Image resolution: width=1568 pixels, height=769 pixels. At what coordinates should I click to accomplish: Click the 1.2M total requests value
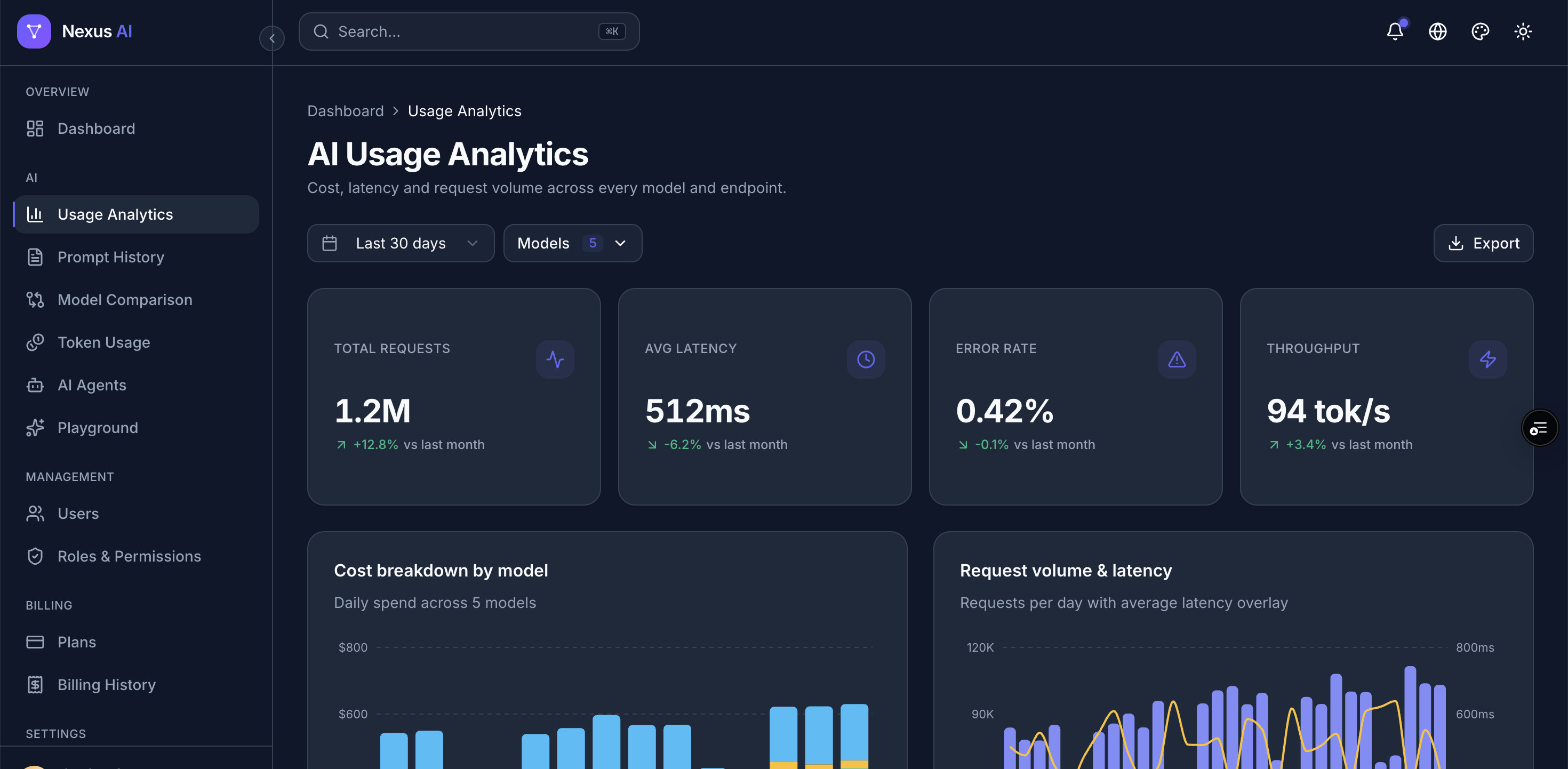[x=372, y=411]
